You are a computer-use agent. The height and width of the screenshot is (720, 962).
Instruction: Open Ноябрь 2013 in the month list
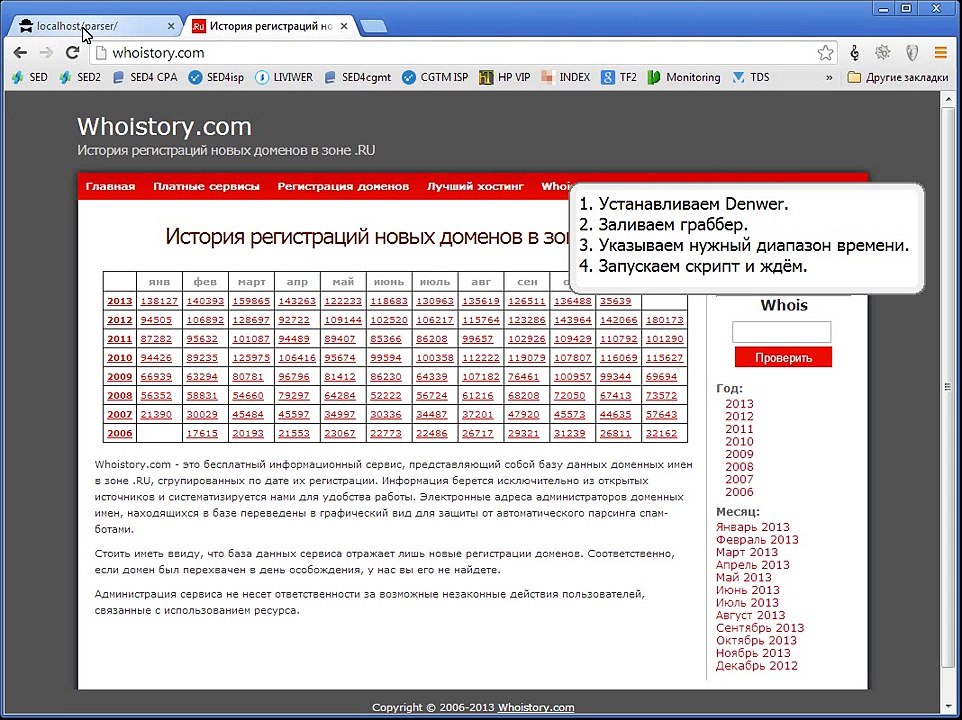[753, 653]
